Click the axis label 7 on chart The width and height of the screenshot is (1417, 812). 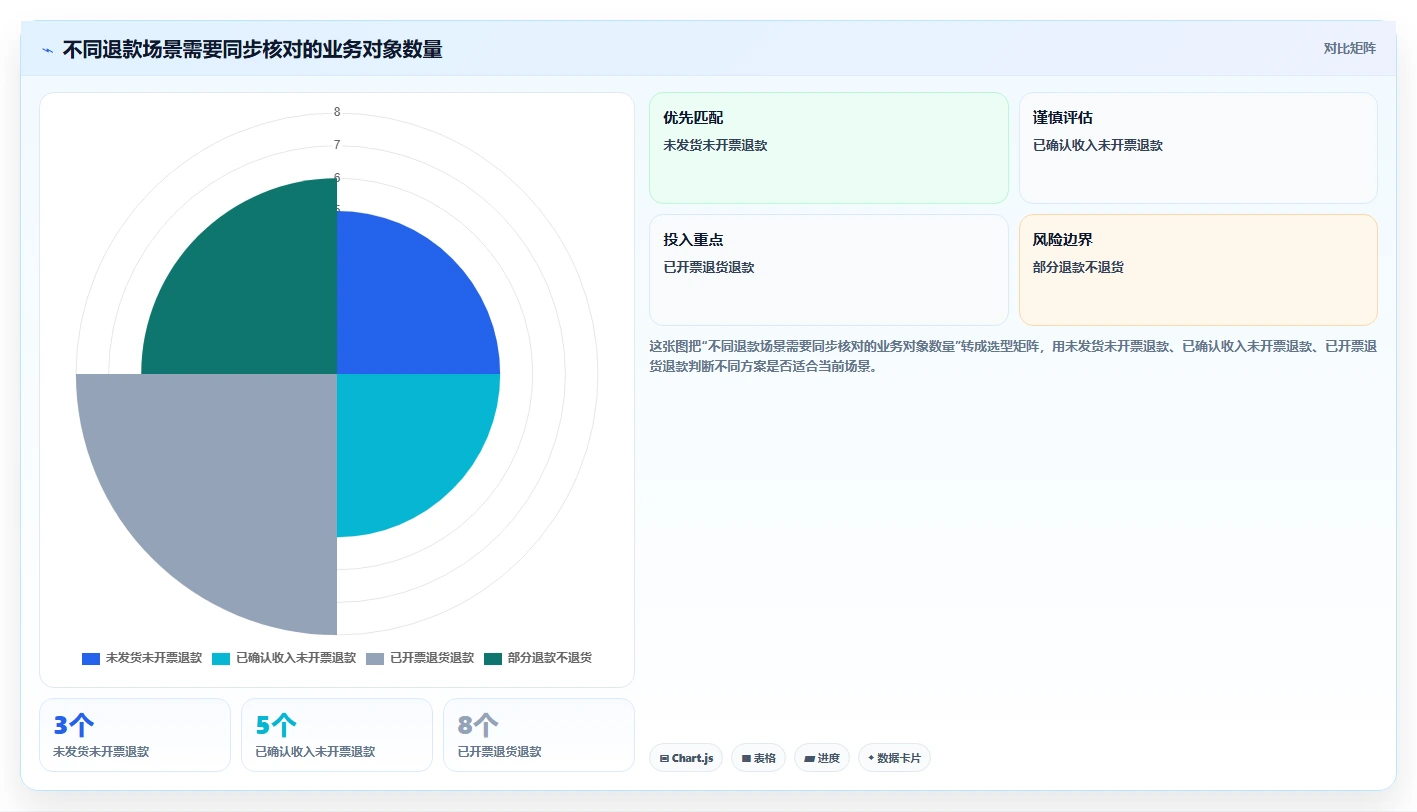(x=337, y=145)
